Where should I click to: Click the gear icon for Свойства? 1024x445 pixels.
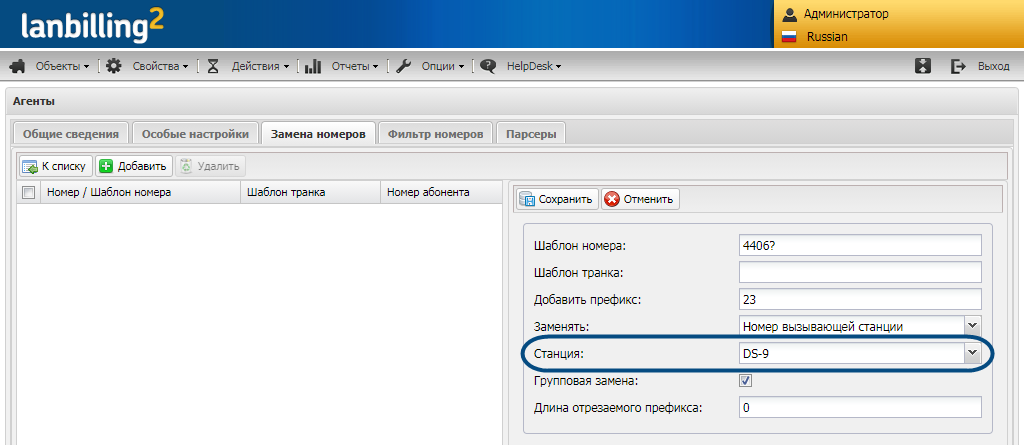[114, 66]
